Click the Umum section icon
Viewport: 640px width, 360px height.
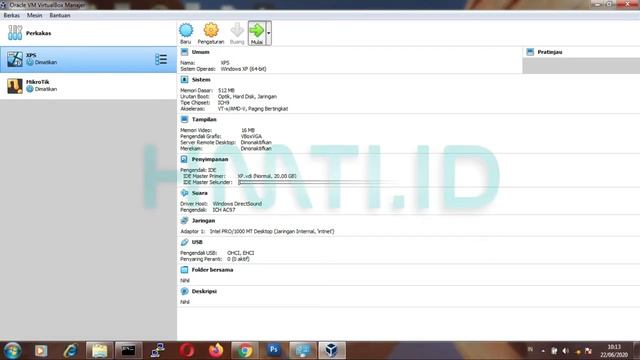coord(184,52)
